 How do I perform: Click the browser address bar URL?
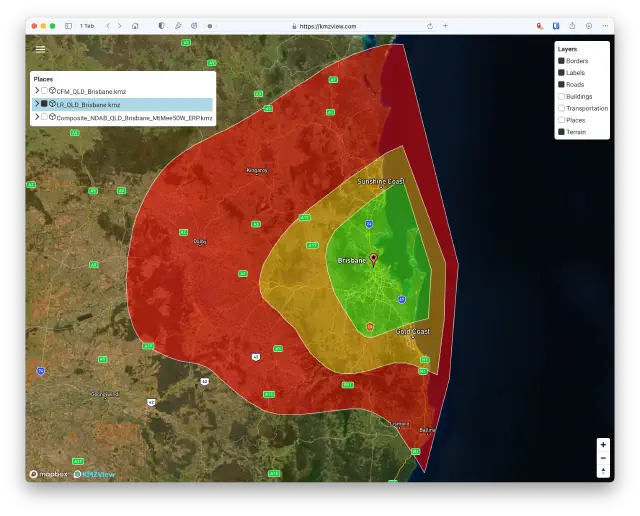[x=329, y=26]
